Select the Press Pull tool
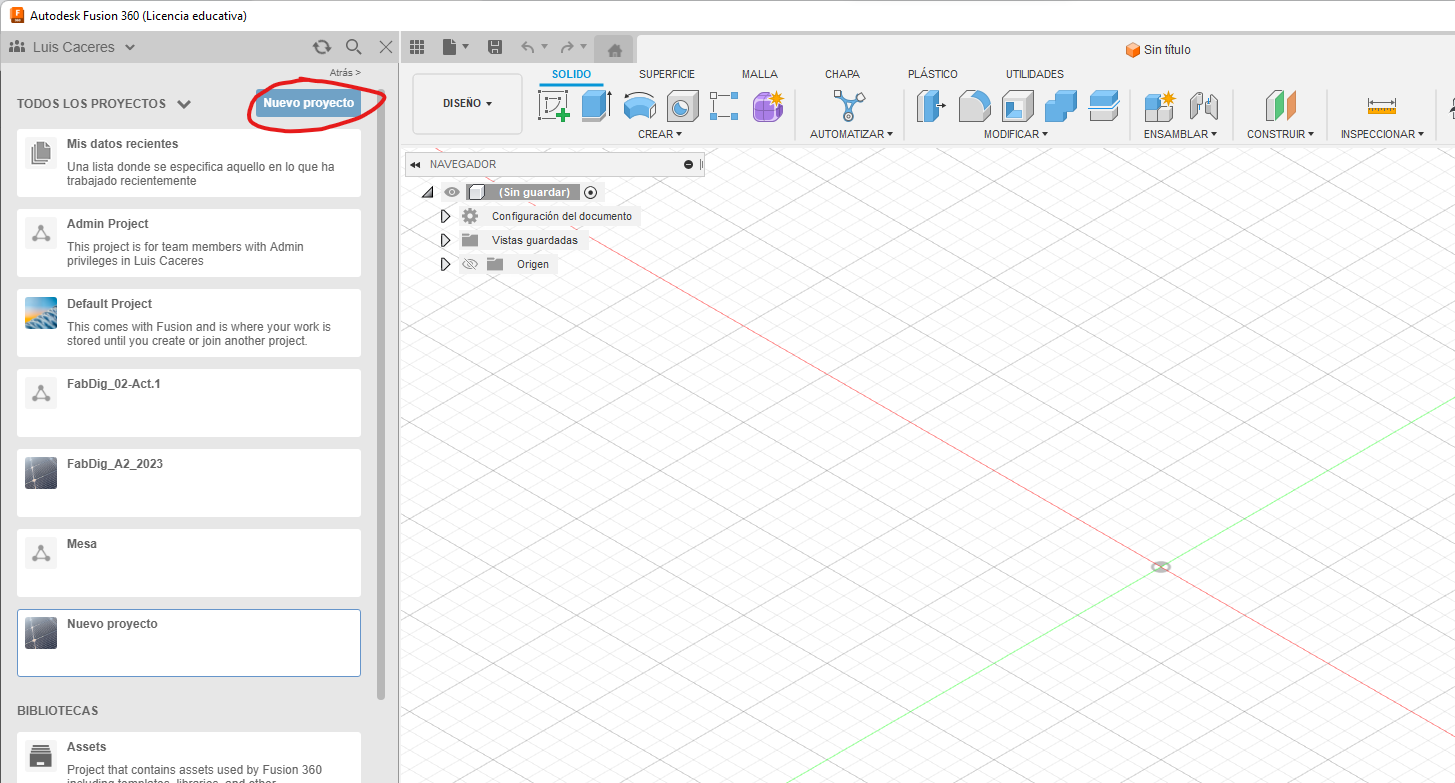 (x=931, y=106)
